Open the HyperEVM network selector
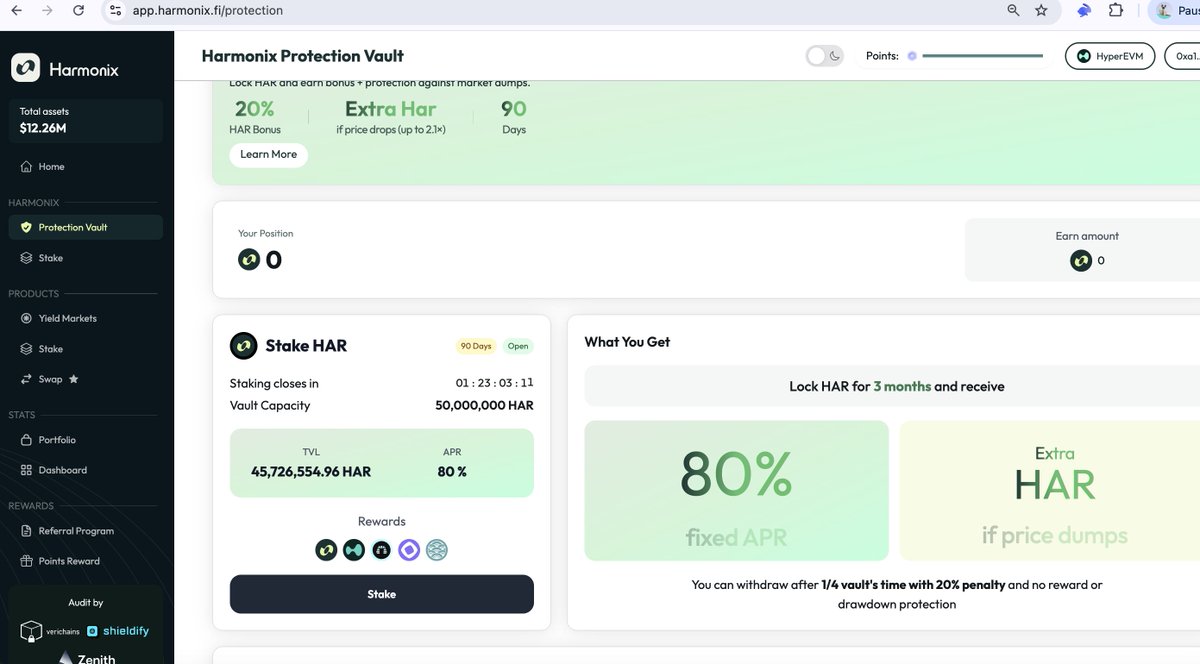Viewport: 1200px width, 664px height. click(1110, 56)
